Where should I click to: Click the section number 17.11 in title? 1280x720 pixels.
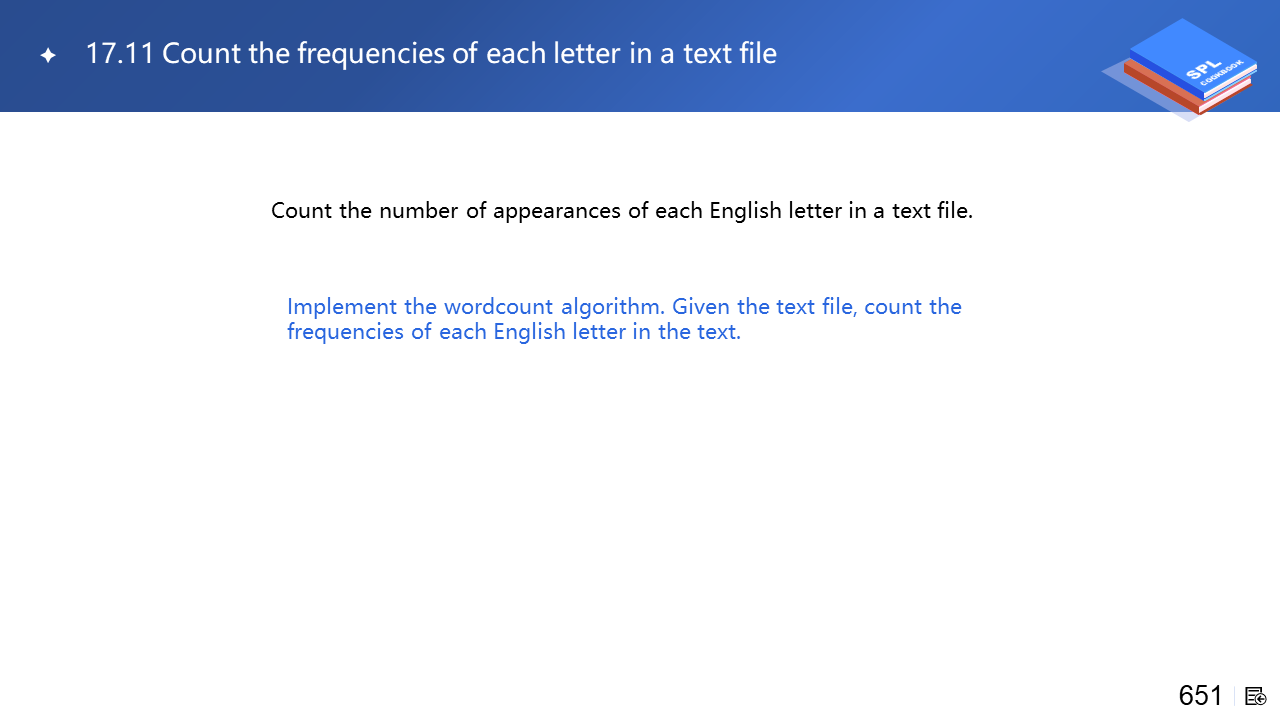point(119,54)
